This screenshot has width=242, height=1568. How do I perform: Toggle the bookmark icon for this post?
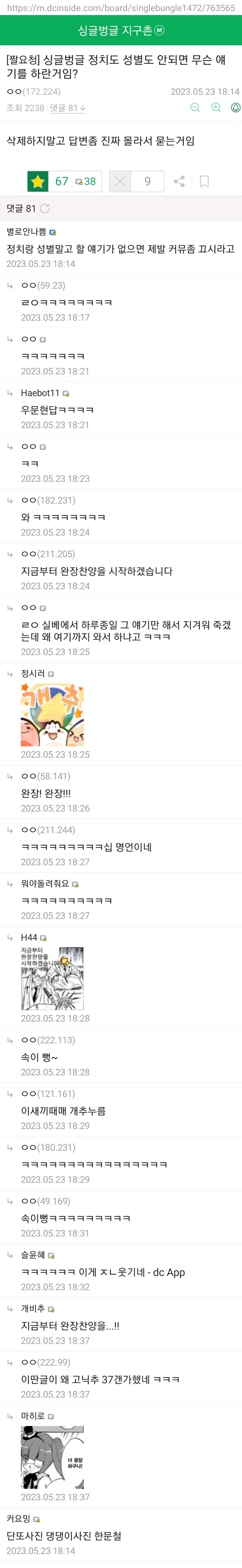(x=204, y=181)
